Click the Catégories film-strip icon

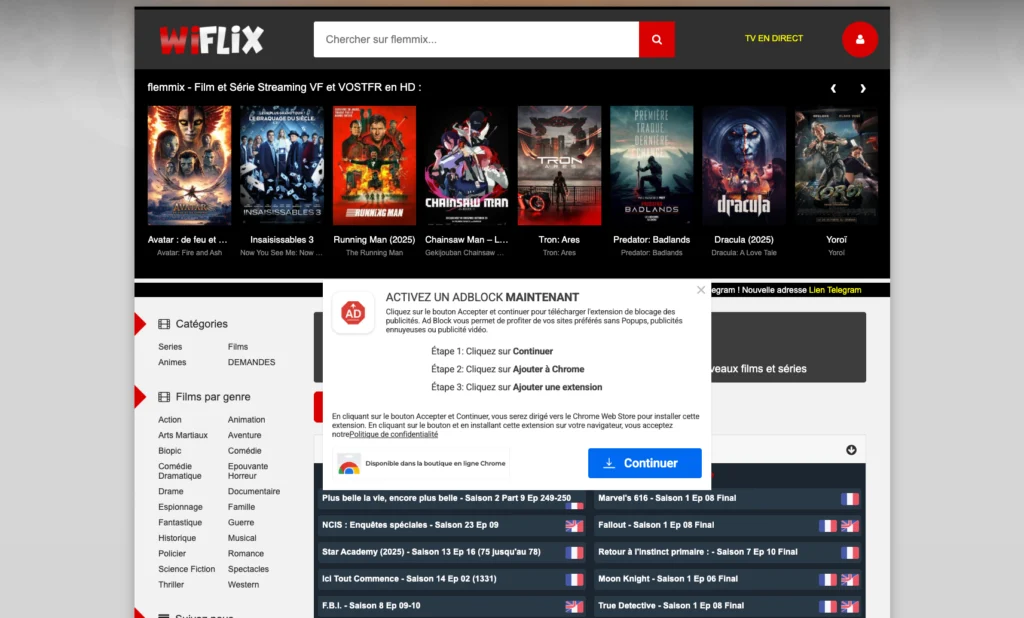click(164, 324)
